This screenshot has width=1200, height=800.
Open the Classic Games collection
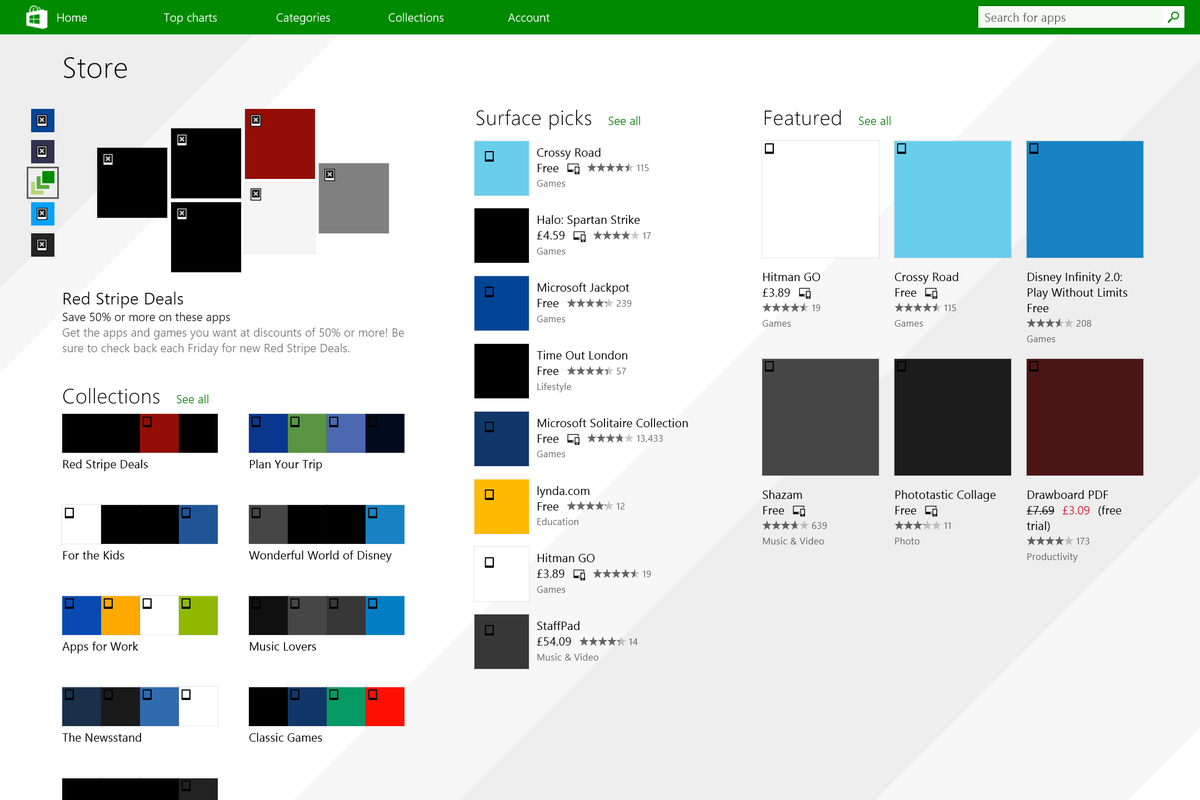(327, 715)
